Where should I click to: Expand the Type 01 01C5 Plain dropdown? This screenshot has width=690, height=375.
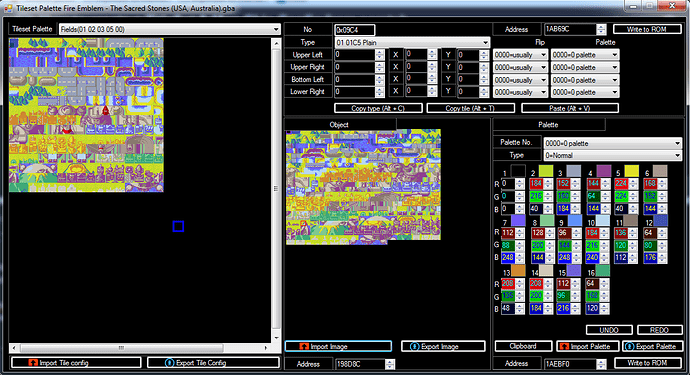[x=412, y=43]
